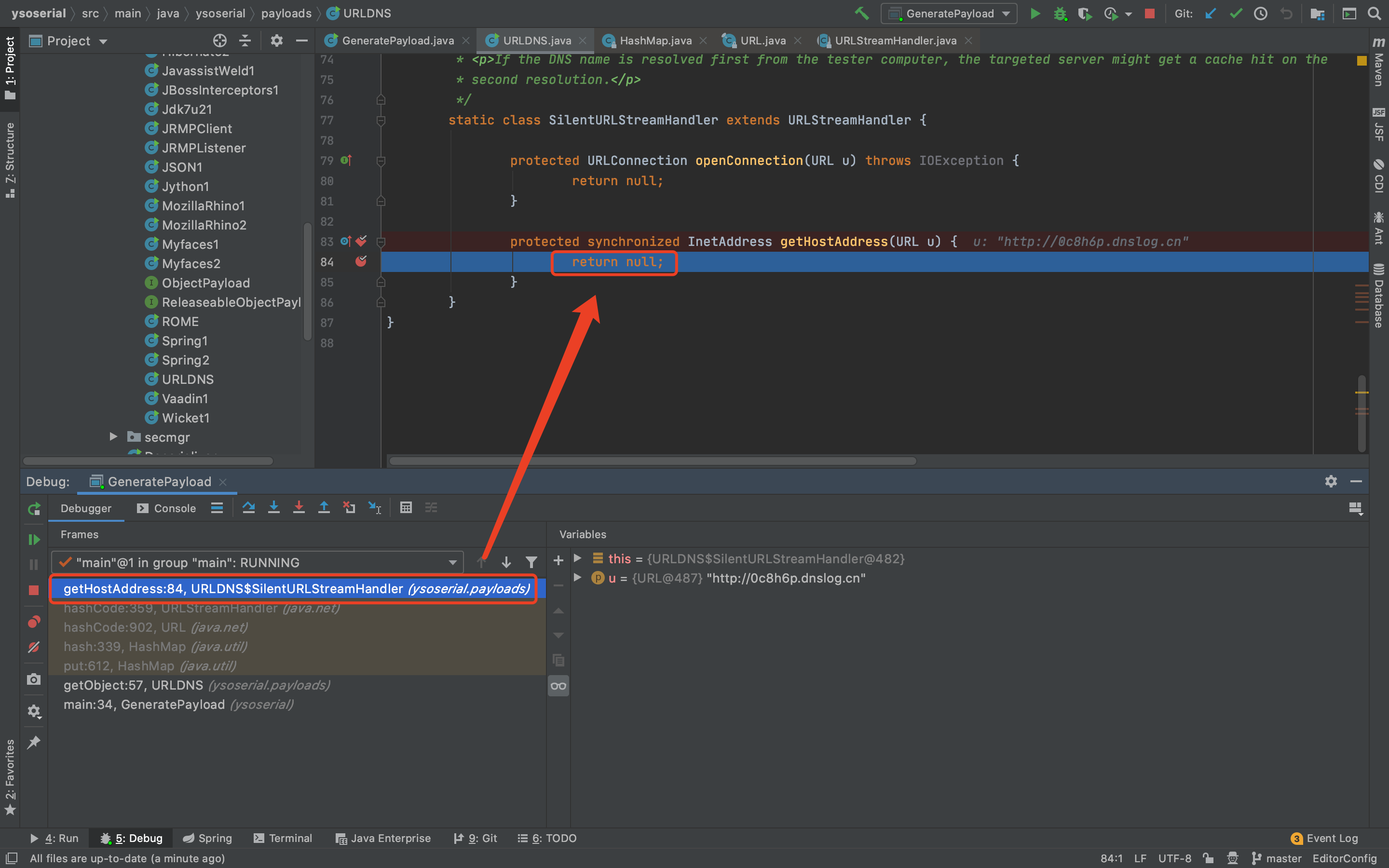Toggle filter frames funnel icon
Viewport: 1389px width, 868px height.
(x=531, y=562)
